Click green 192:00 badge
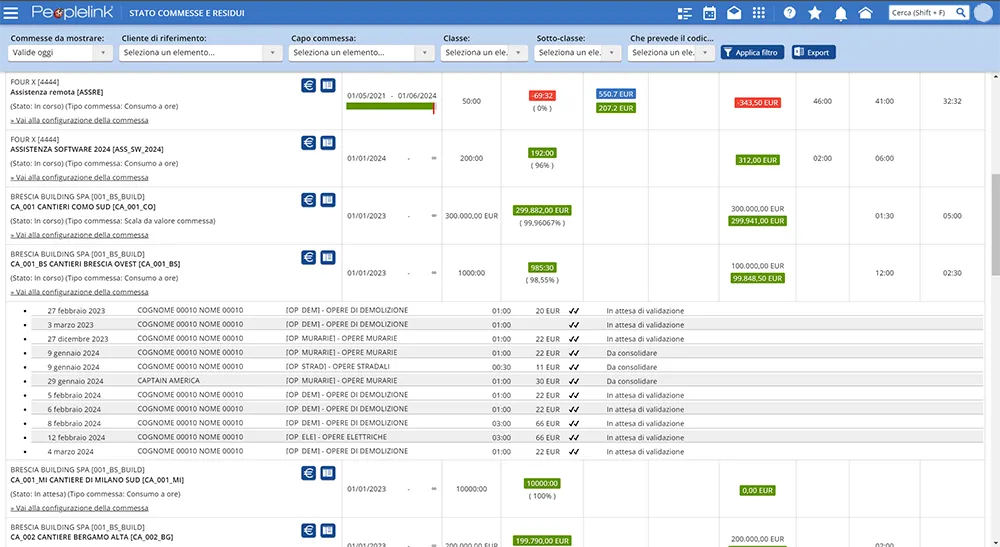Image resolution: width=1000 pixels, height=547 pixels. point(542,153)
